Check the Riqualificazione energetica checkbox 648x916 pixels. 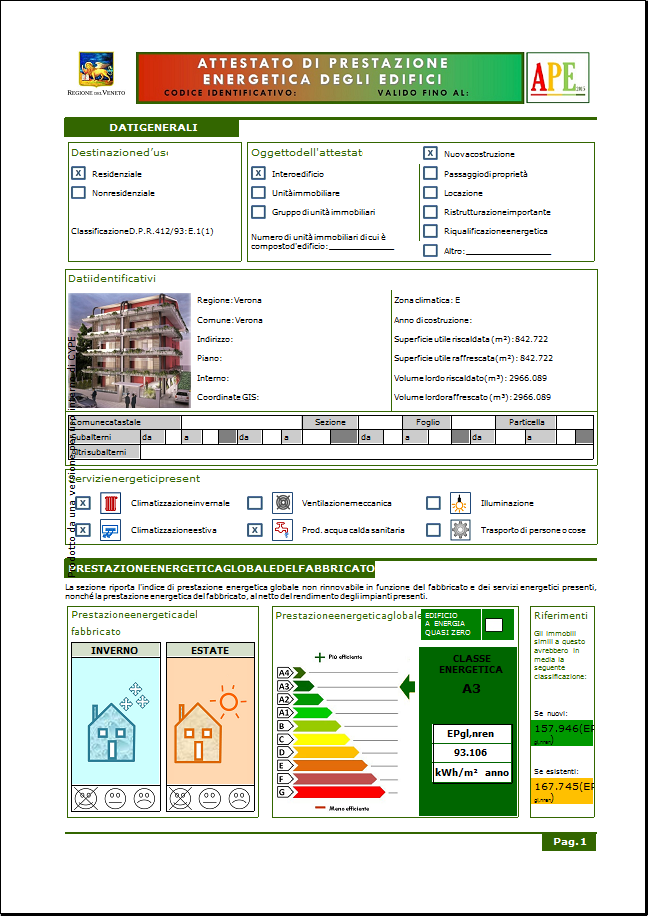point(430,231)
